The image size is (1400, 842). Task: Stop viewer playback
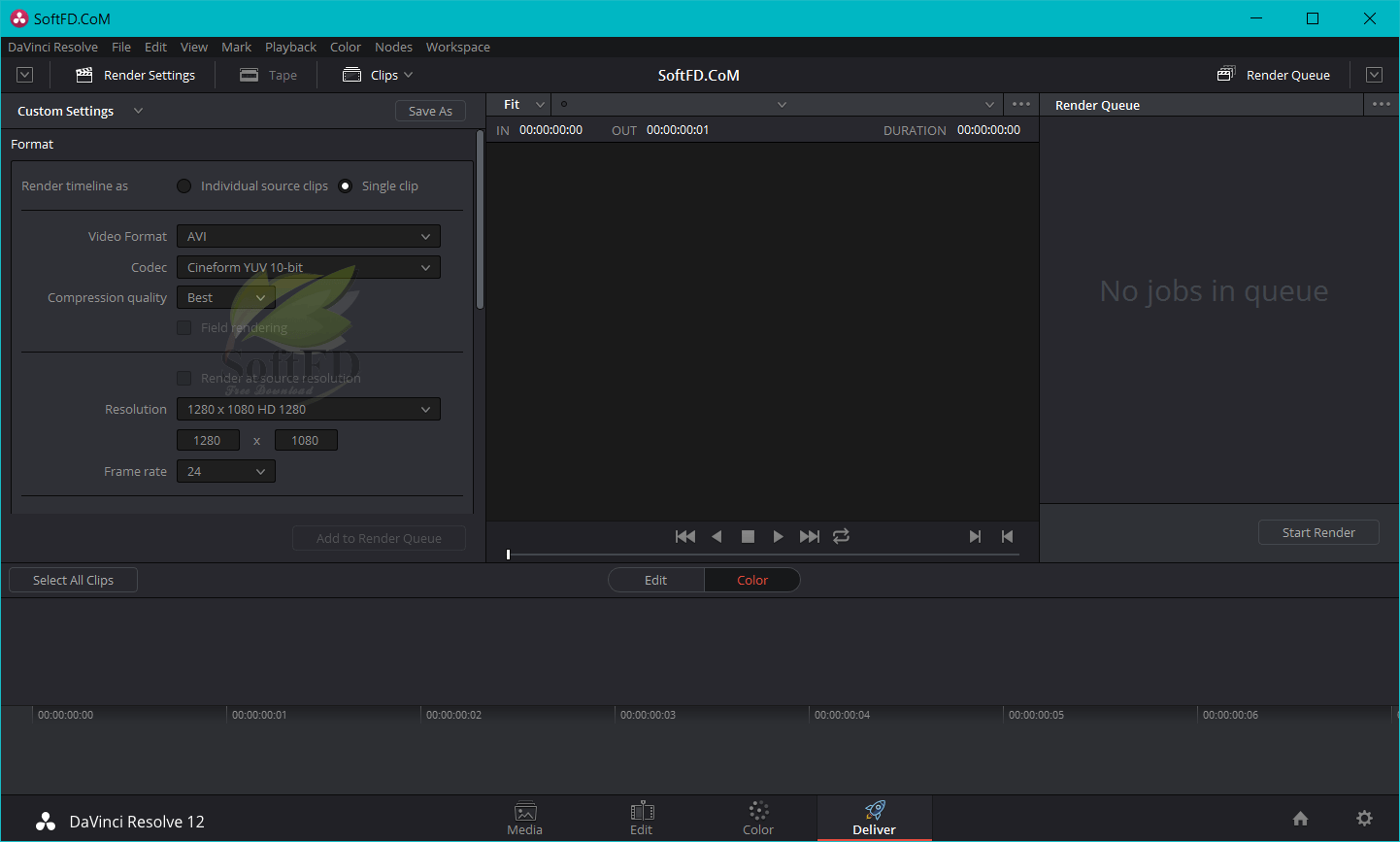coord(748,536)
